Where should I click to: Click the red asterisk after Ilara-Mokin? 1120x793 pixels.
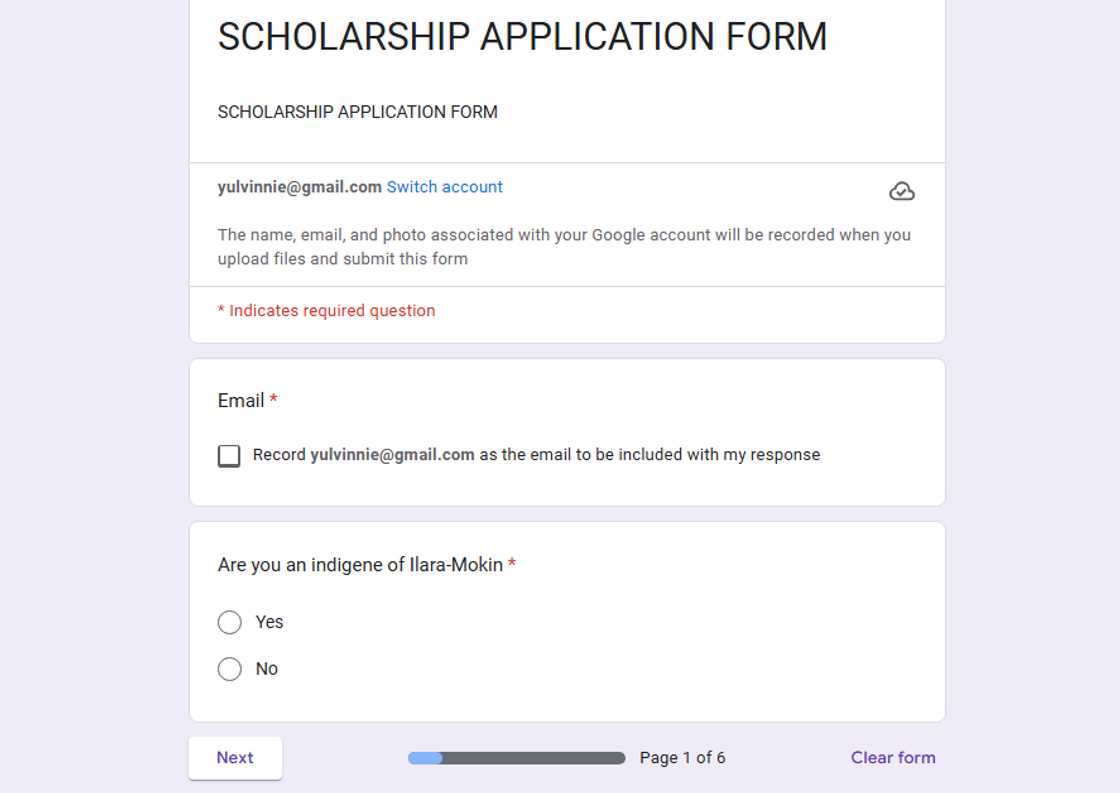coord(512,564)
